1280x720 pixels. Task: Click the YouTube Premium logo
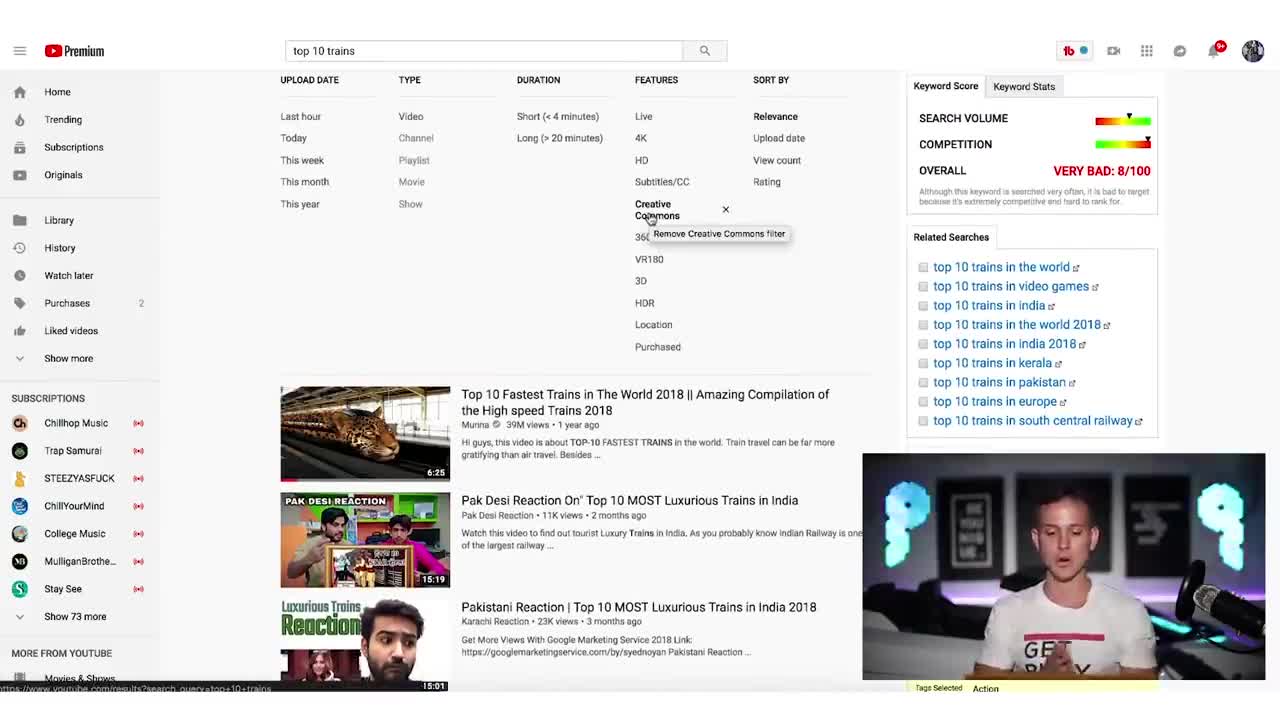pyautogui.click(x=74, y=51)
